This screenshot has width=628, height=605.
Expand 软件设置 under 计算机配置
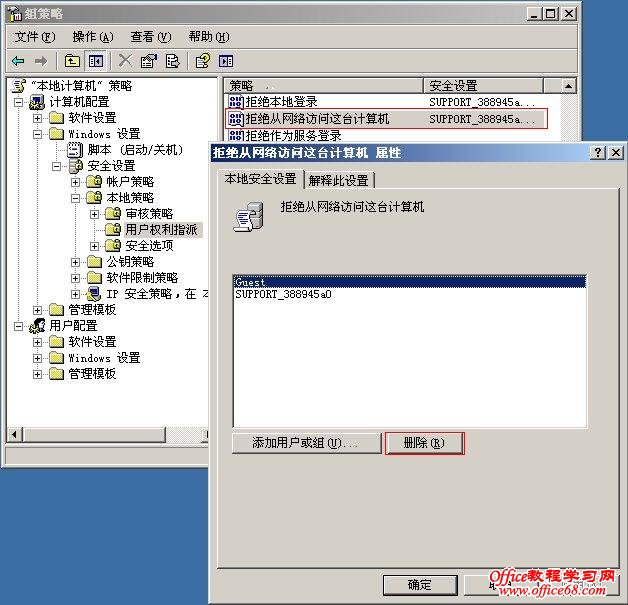pos(37,118)
